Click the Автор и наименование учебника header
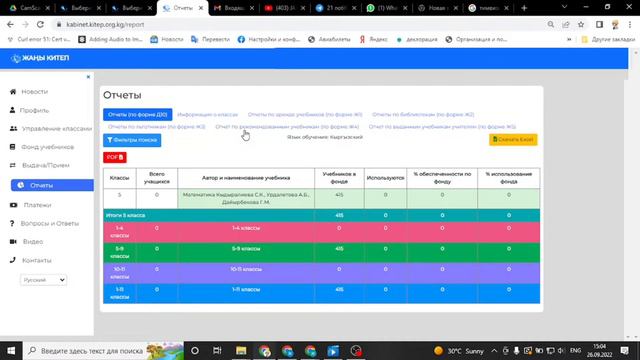640x360 pixels. coord(246,178)
